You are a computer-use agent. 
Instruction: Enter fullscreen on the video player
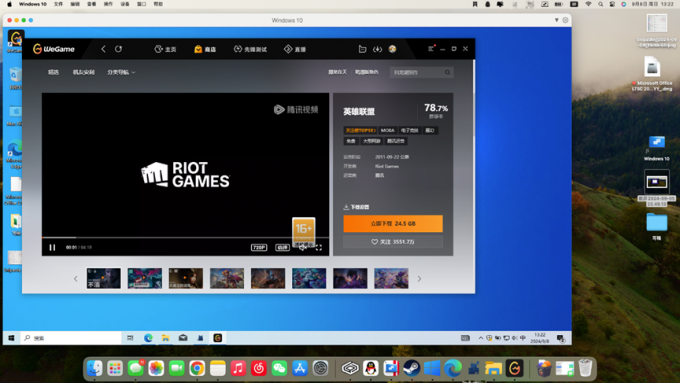coord(319,248)
